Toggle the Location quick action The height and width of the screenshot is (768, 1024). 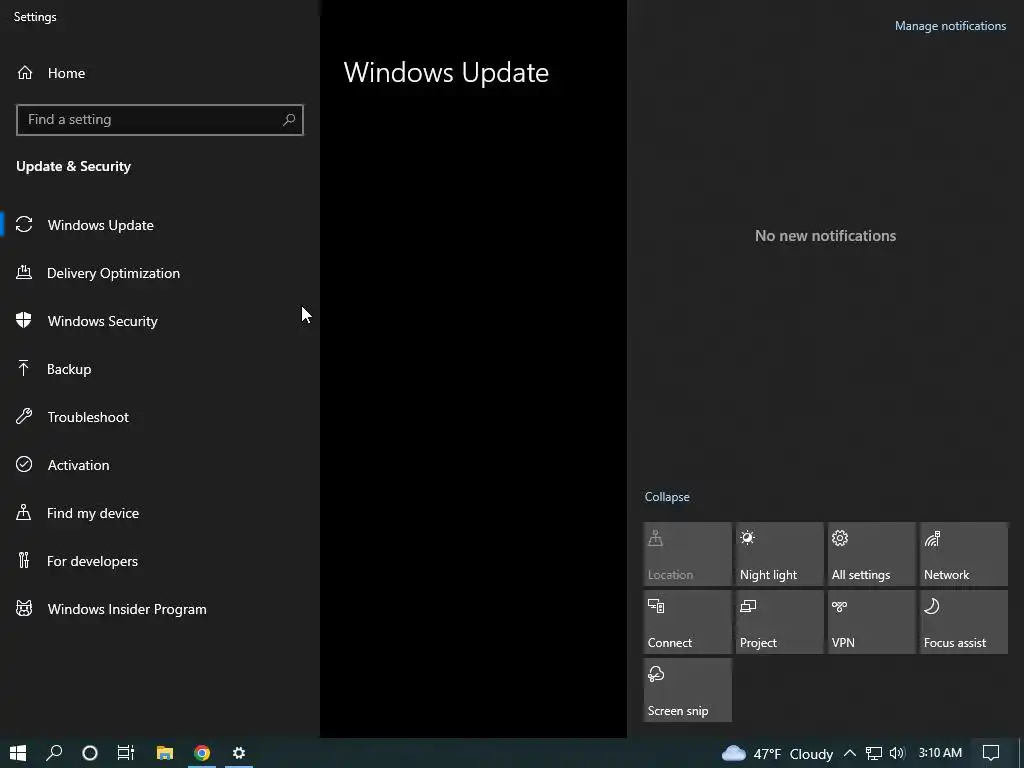point(687,554)
